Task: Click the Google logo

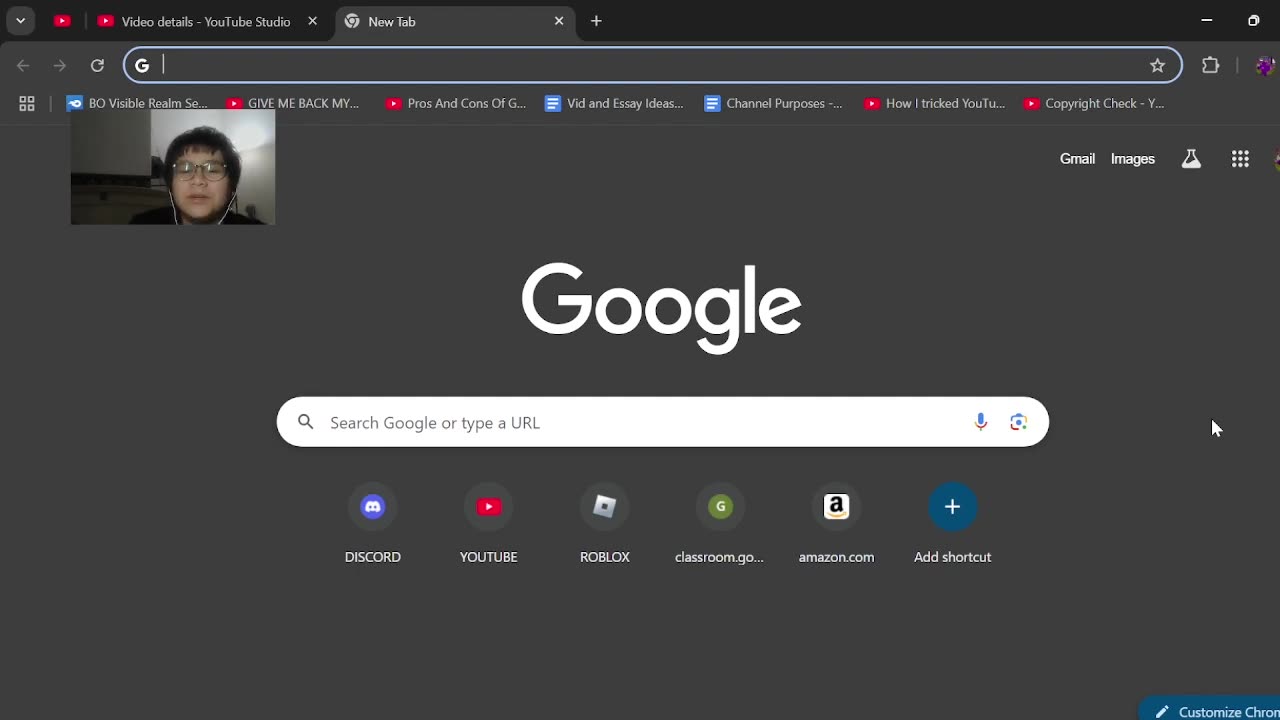Action: 661,307
